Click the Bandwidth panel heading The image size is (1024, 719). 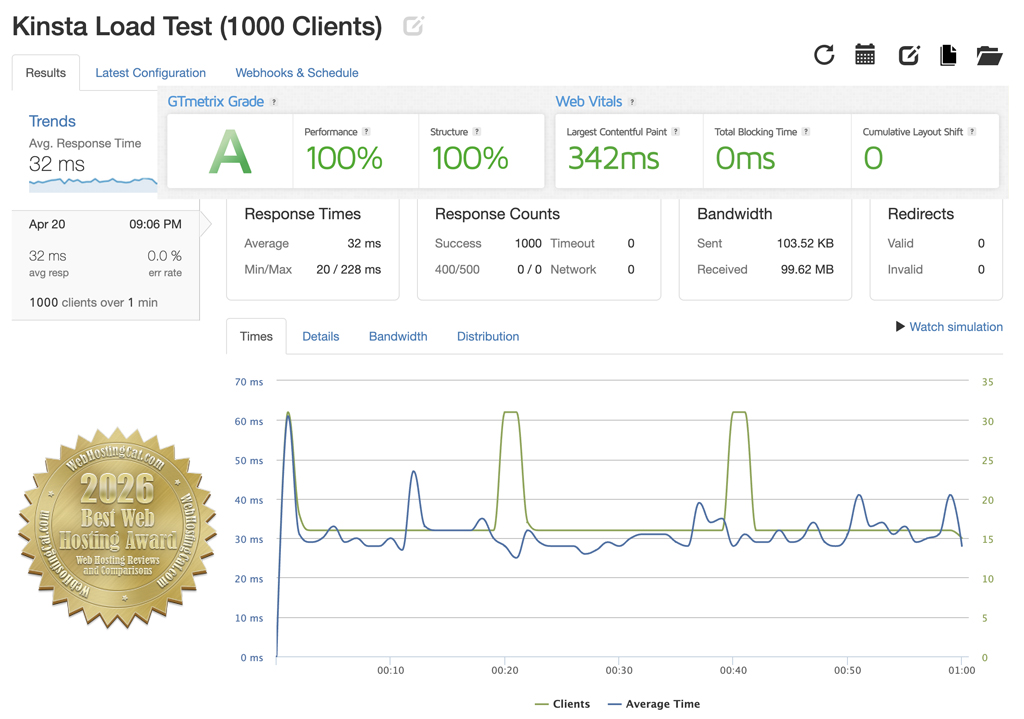pos(734,214)
